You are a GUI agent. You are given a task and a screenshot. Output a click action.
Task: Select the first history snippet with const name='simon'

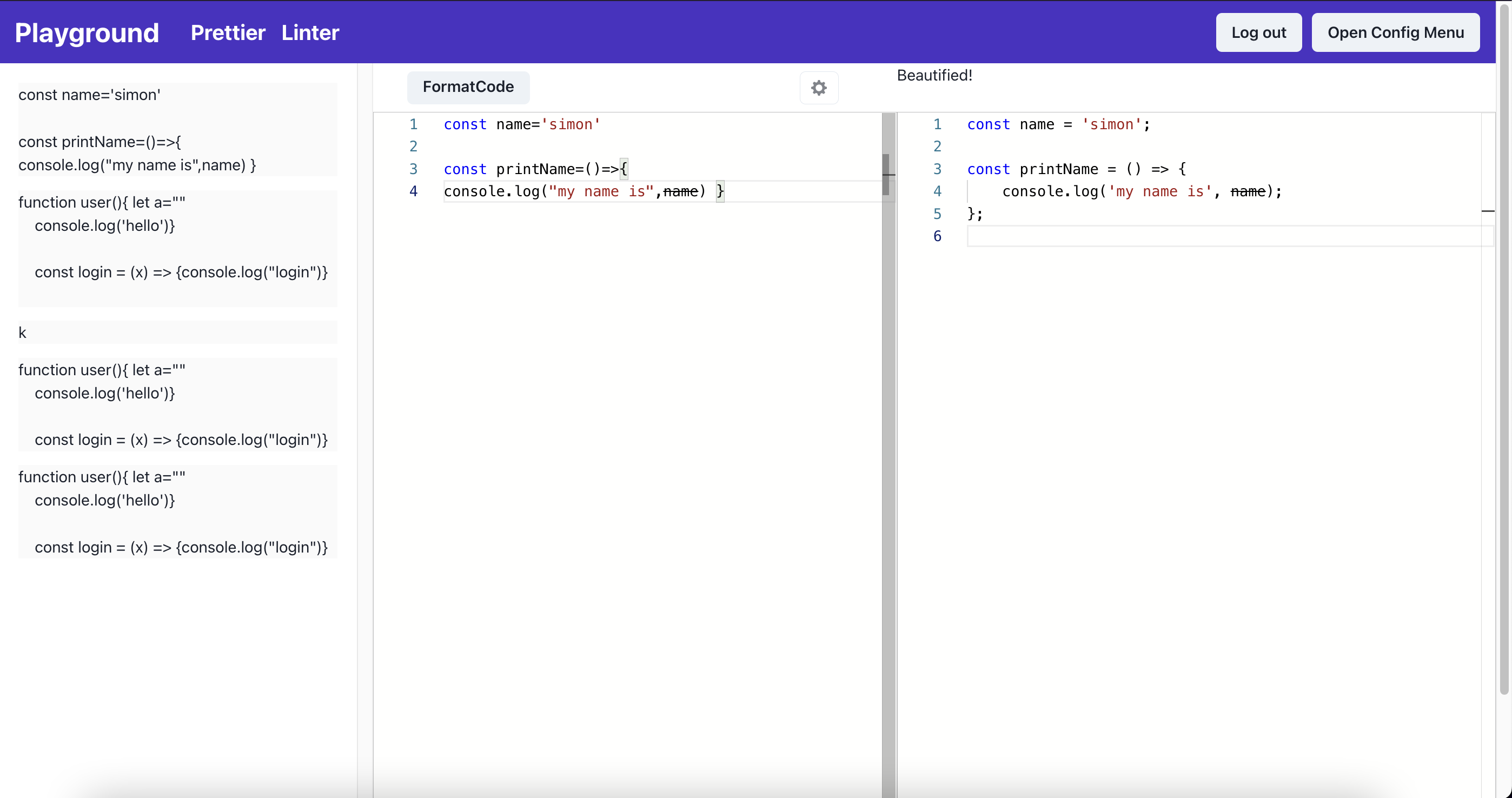point(176,129)
